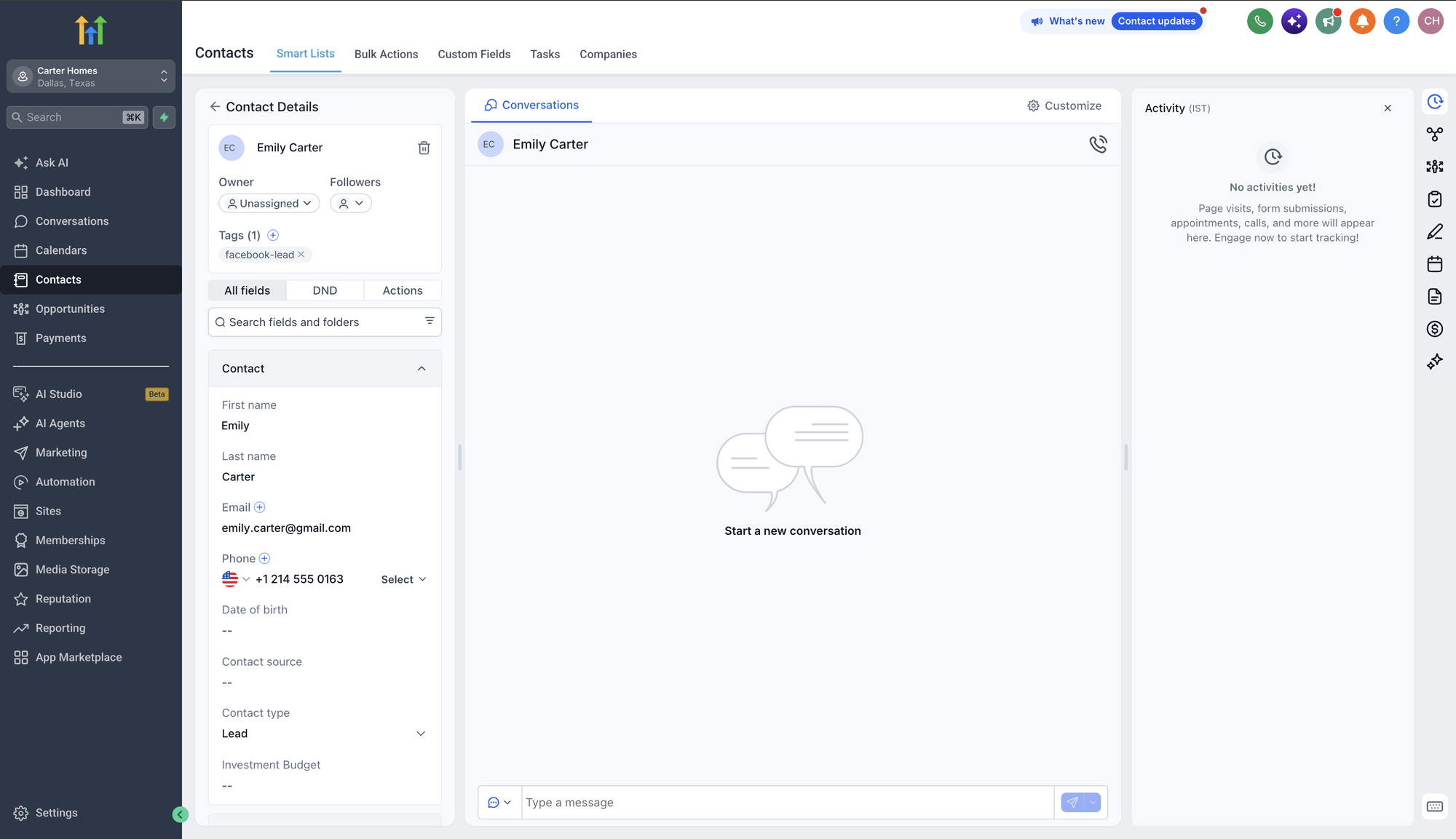Open the Activity clock icon in right rail
Screen dimensions: 1456x839
point(1435,102)
